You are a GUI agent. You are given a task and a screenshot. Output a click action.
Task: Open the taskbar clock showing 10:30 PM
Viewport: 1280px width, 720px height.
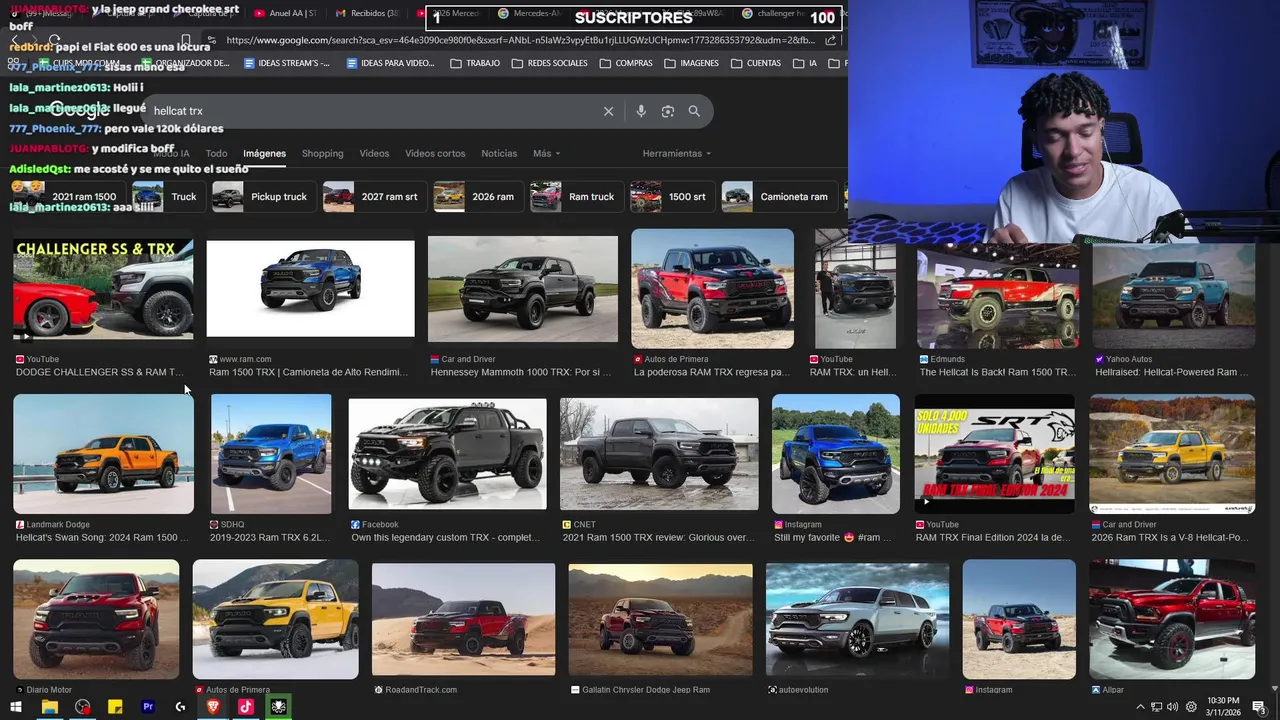[1222, 707]
